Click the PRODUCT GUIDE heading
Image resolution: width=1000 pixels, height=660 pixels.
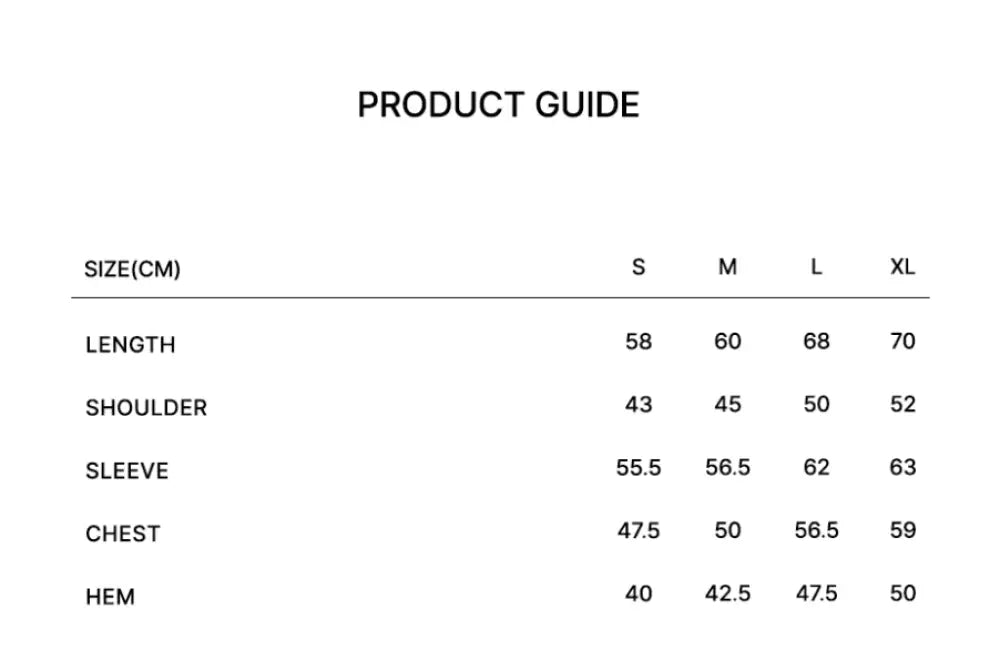[498, 105]
